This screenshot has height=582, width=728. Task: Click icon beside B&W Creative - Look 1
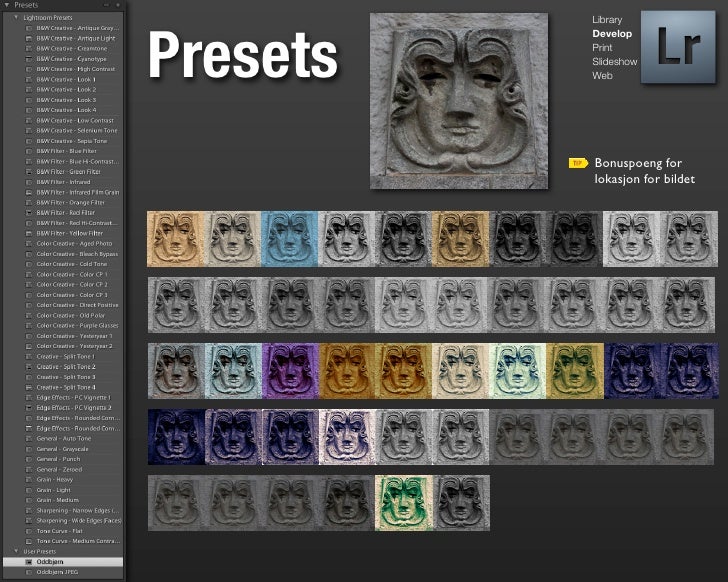(x=29, y=79)
